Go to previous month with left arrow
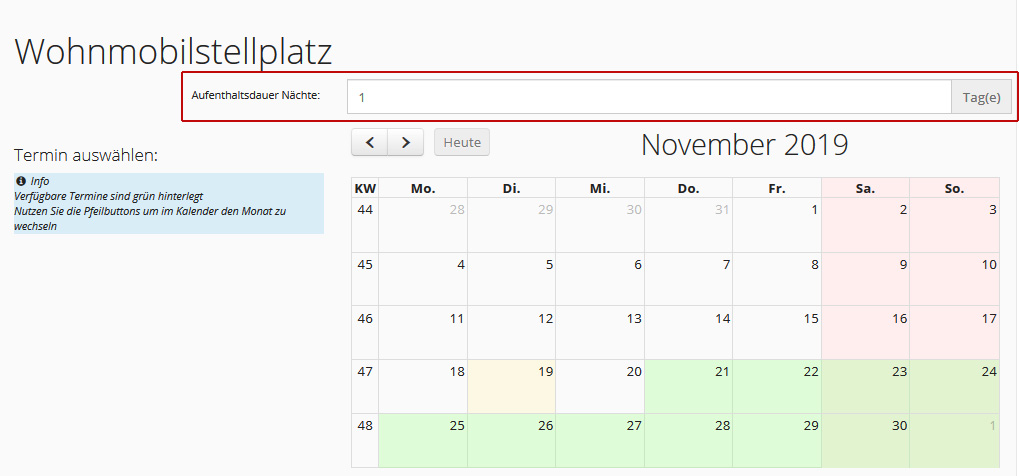Image resolution: width=1019 pixels, height=476 pixels. click(x=369, y=142)
